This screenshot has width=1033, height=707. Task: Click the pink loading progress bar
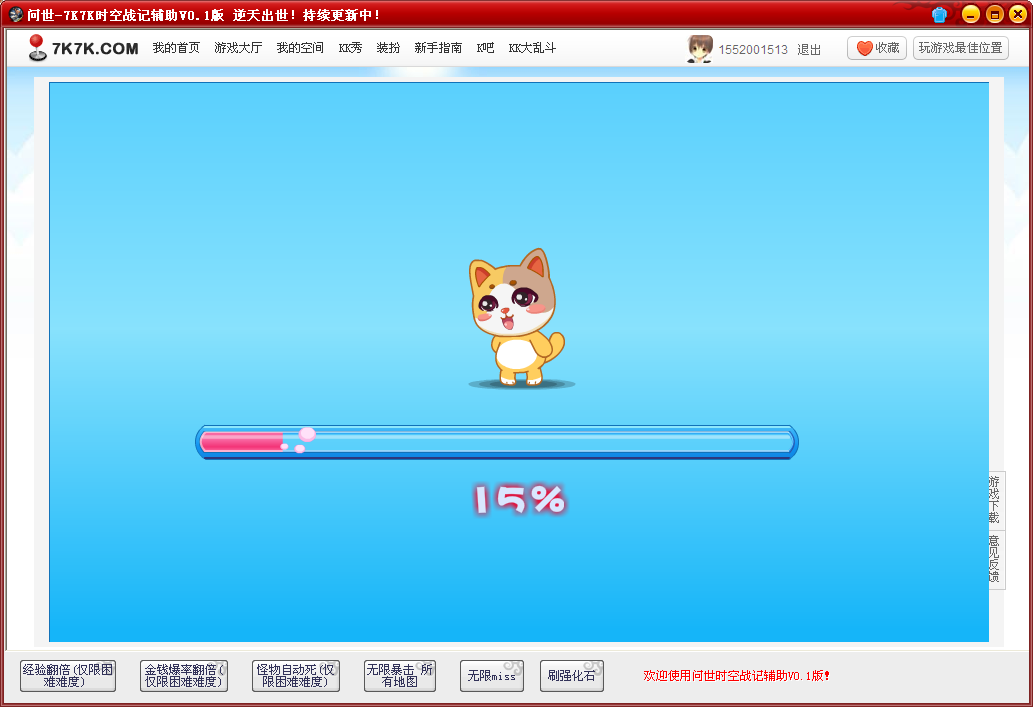497,442
